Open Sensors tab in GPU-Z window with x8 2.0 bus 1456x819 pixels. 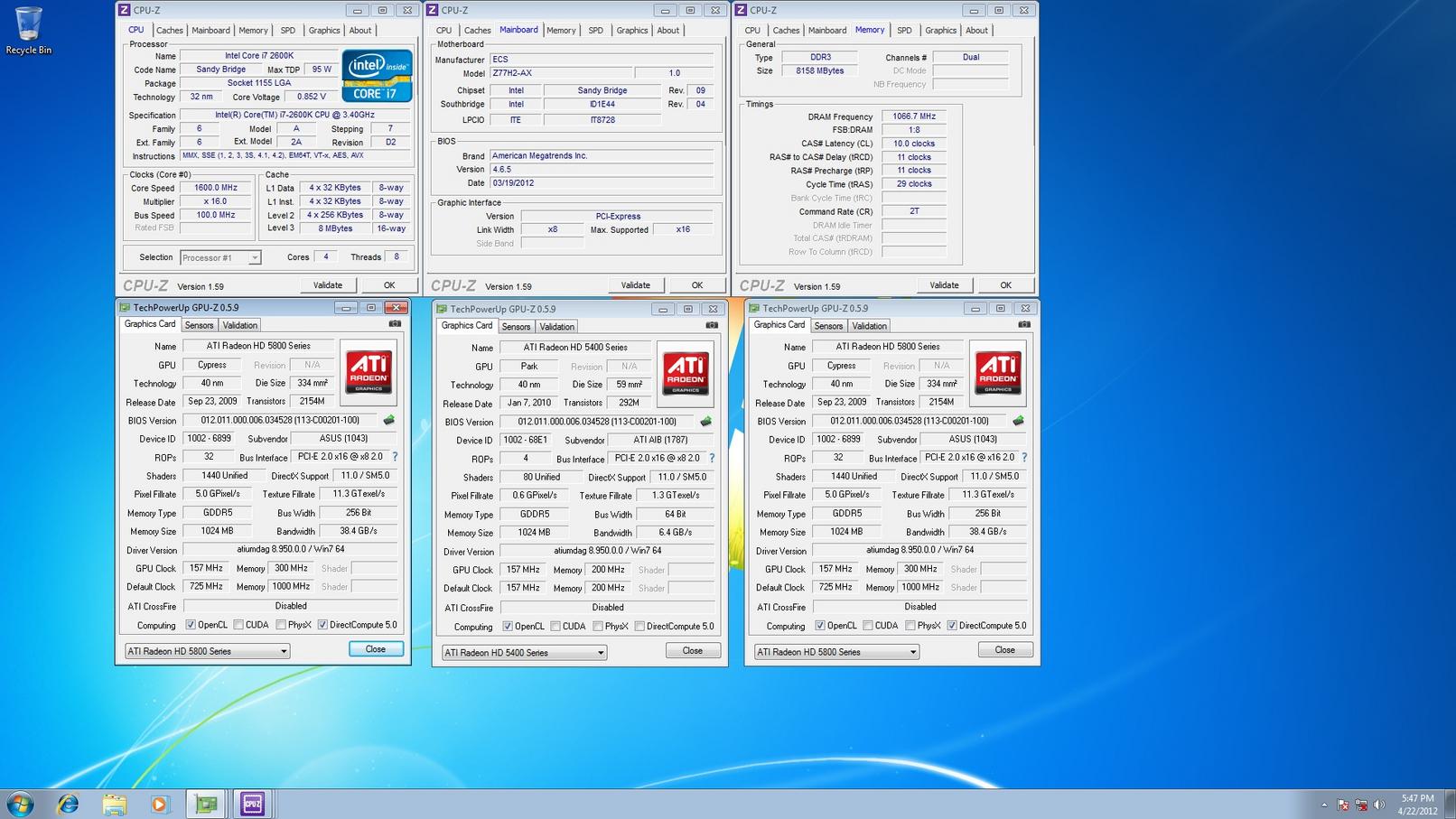click(x=199, y=325)
